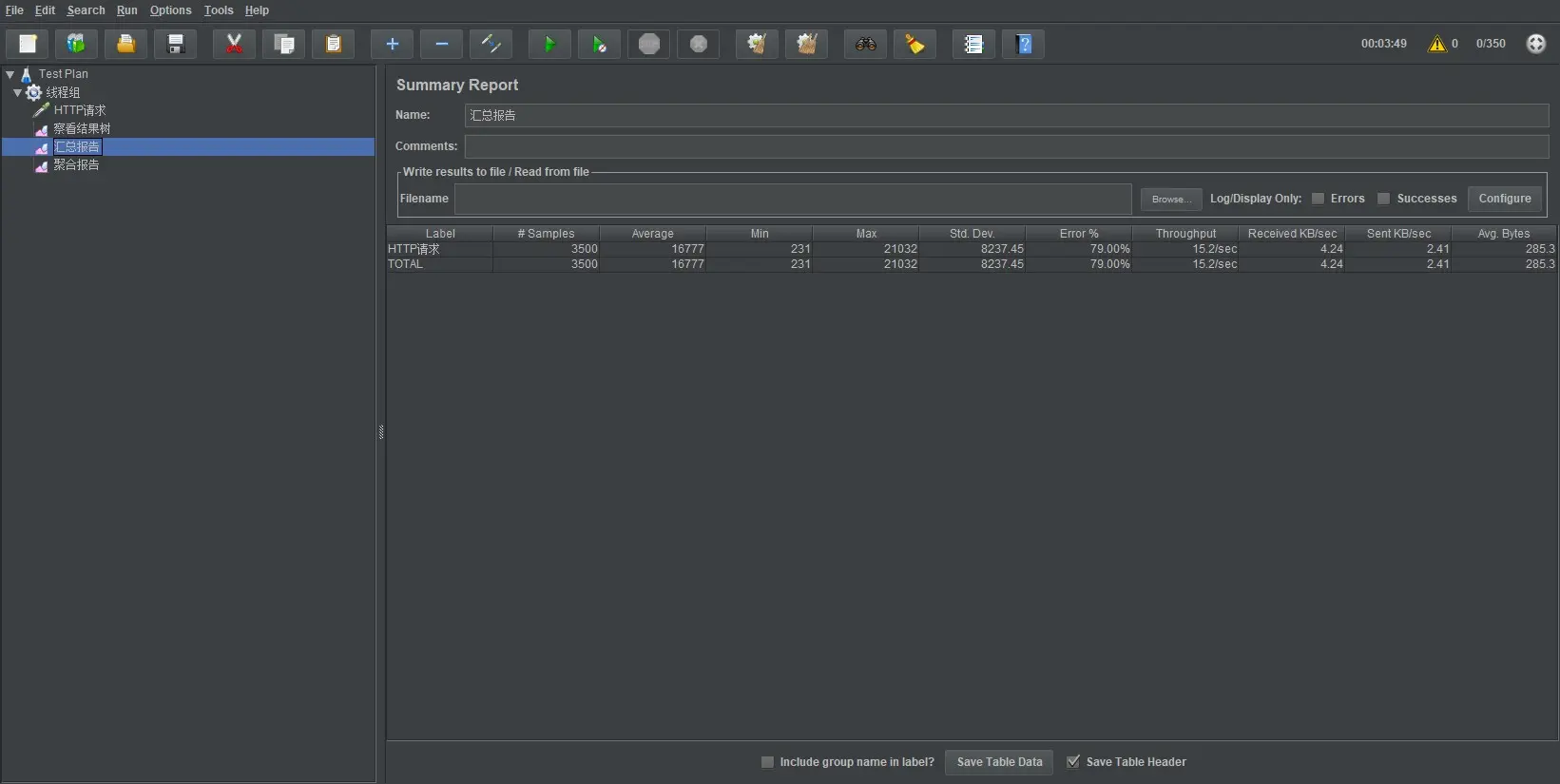The height and width of the screenshot is (784, 1560).
Task: Click the Error % column header
Action: pyautogui.click(x=1079, y=234)
